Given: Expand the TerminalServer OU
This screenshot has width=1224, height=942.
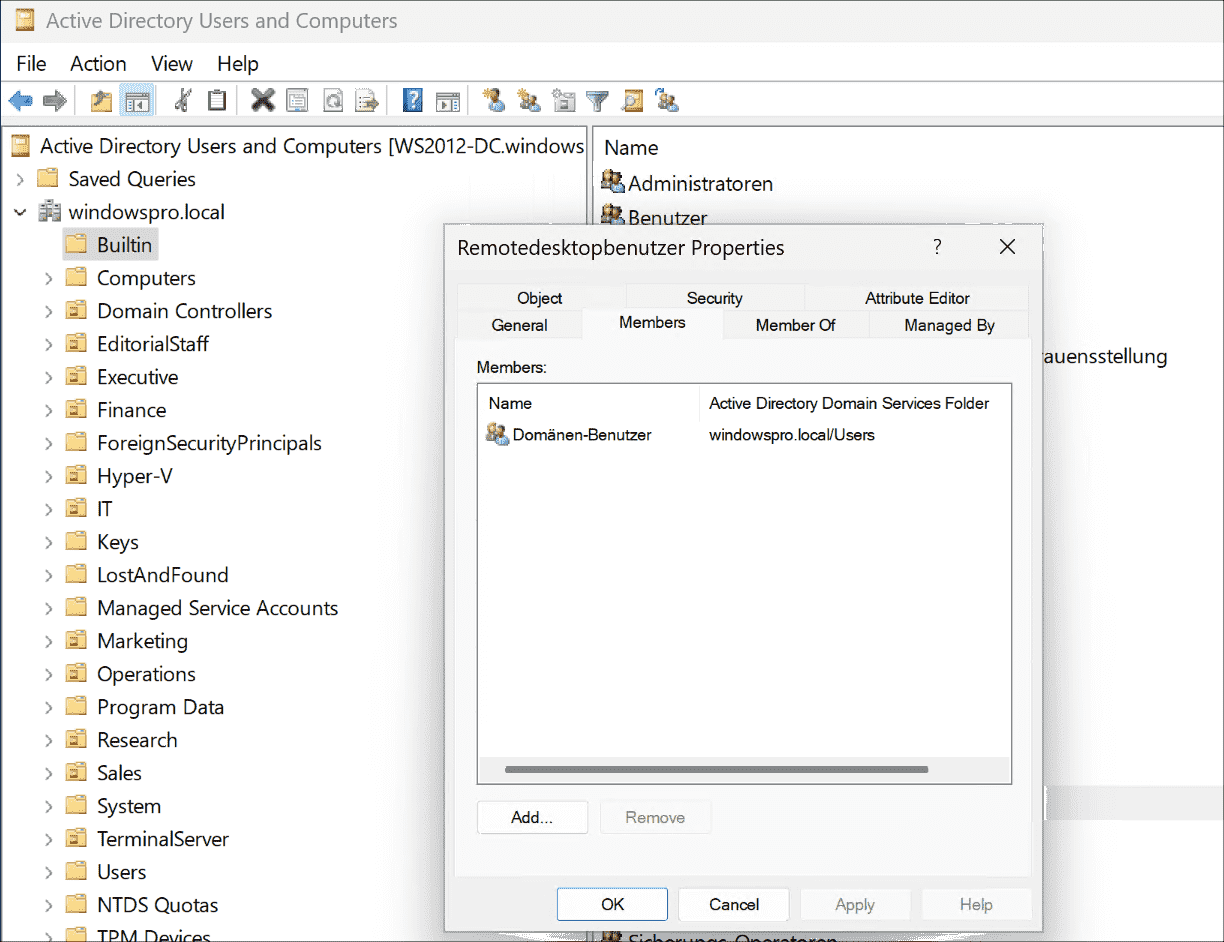Looking at the screenshot, I should click(x=49, y=839).
